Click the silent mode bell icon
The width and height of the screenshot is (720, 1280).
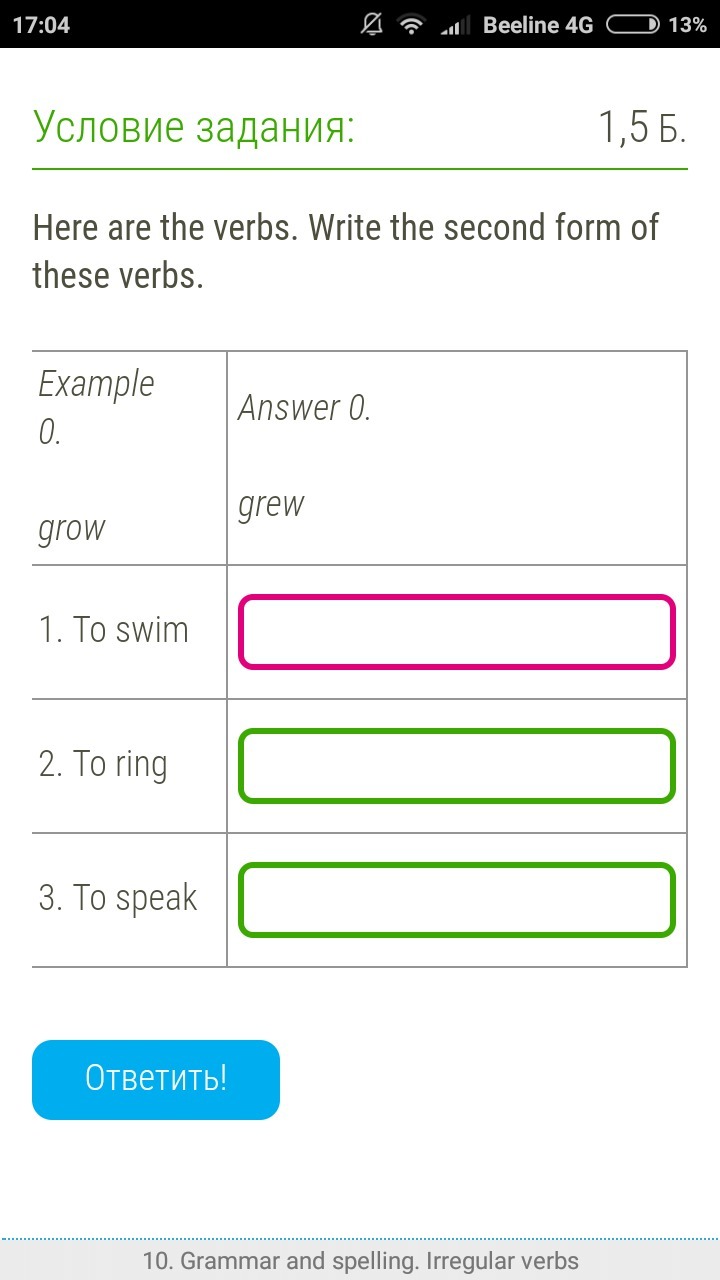(373, 25)
